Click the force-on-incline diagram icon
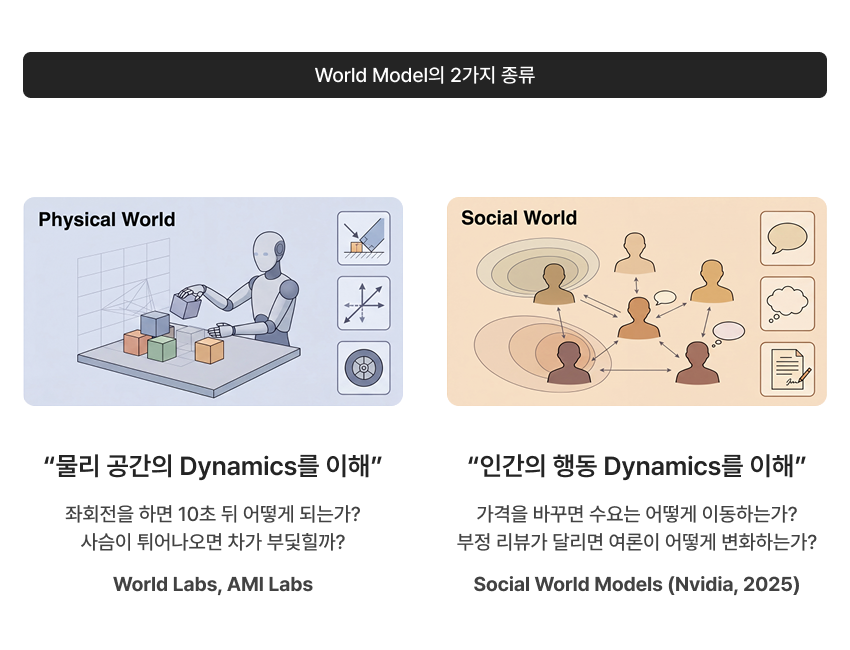850x650 pixels. [364, 238]
